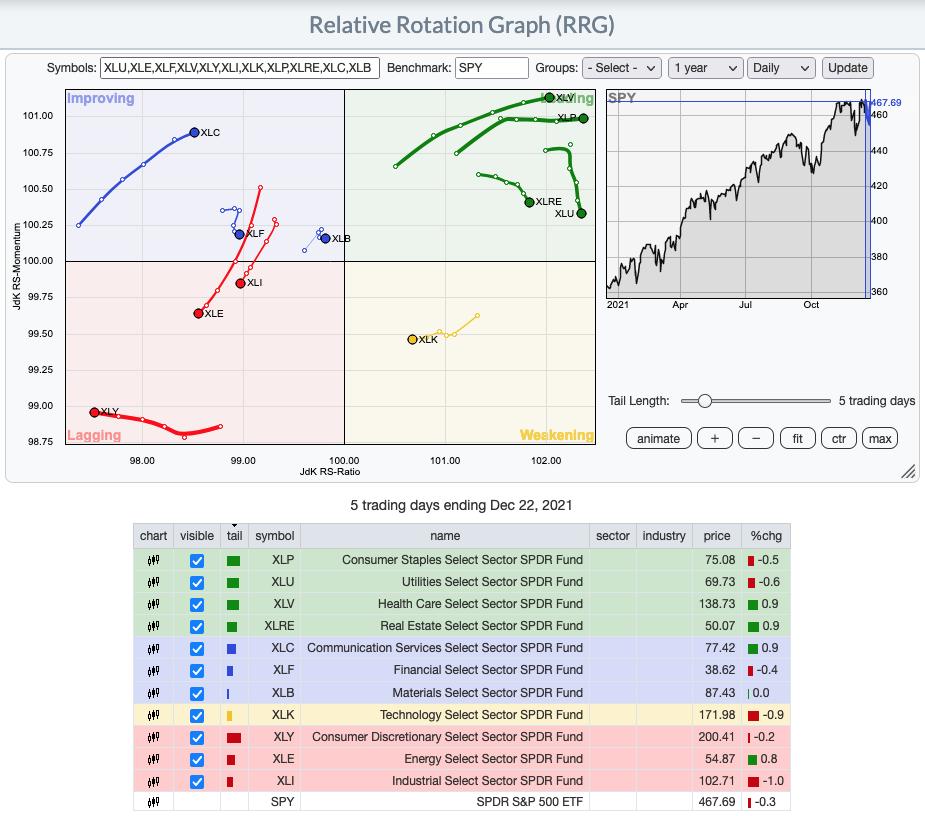
Task: Click the animate button
Action: [658, 438]
